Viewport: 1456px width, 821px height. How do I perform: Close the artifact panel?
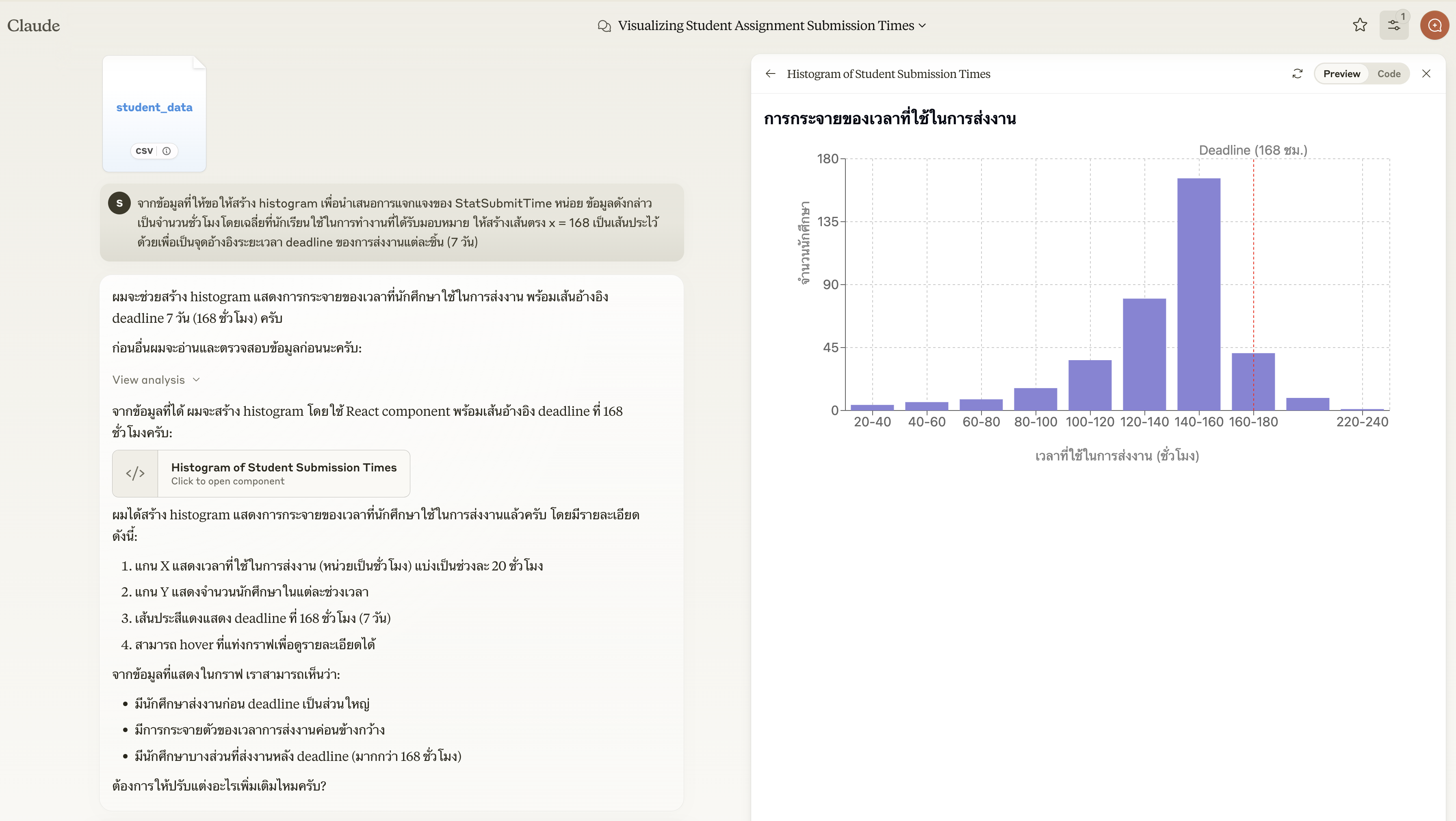point(1426,74)
